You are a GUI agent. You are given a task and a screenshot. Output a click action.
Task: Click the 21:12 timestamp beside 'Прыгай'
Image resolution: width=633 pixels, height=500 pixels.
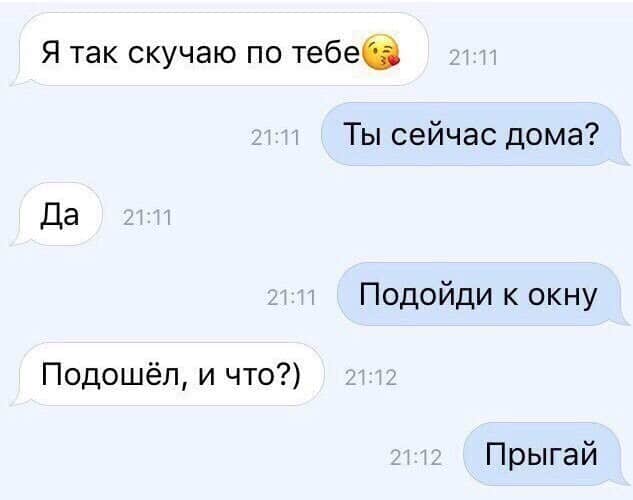[416, 458]
